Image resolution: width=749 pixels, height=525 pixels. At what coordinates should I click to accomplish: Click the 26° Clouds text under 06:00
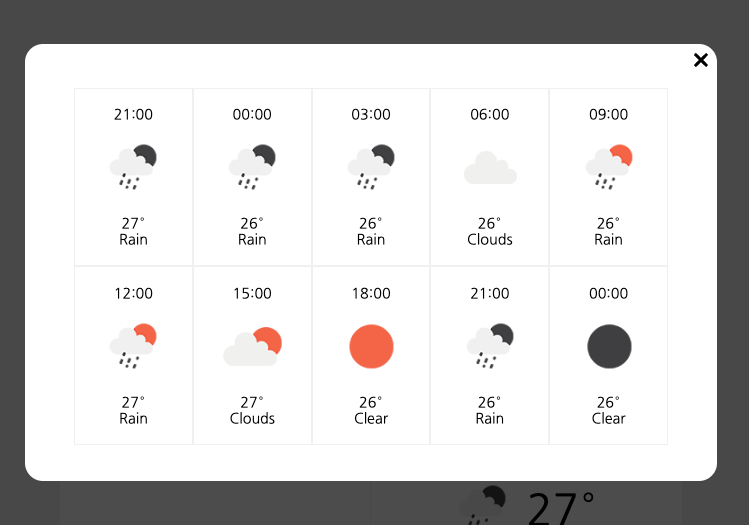tap(490, 231)
